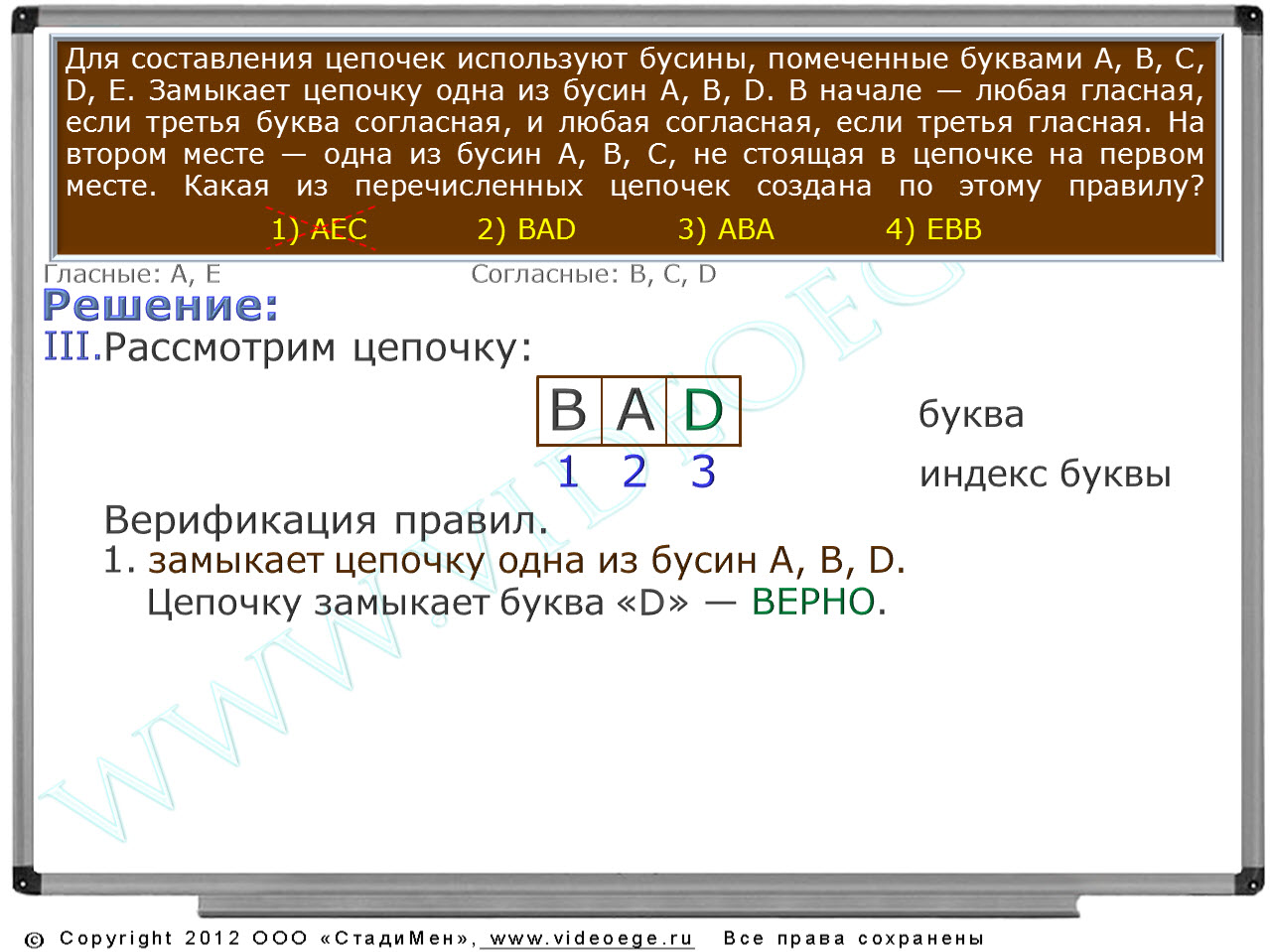The width and height of the screenshot is (1270, 952).
Task: Click the problem statement starting 'Для составления цепочек'
Action: click(x=635, y=123)
